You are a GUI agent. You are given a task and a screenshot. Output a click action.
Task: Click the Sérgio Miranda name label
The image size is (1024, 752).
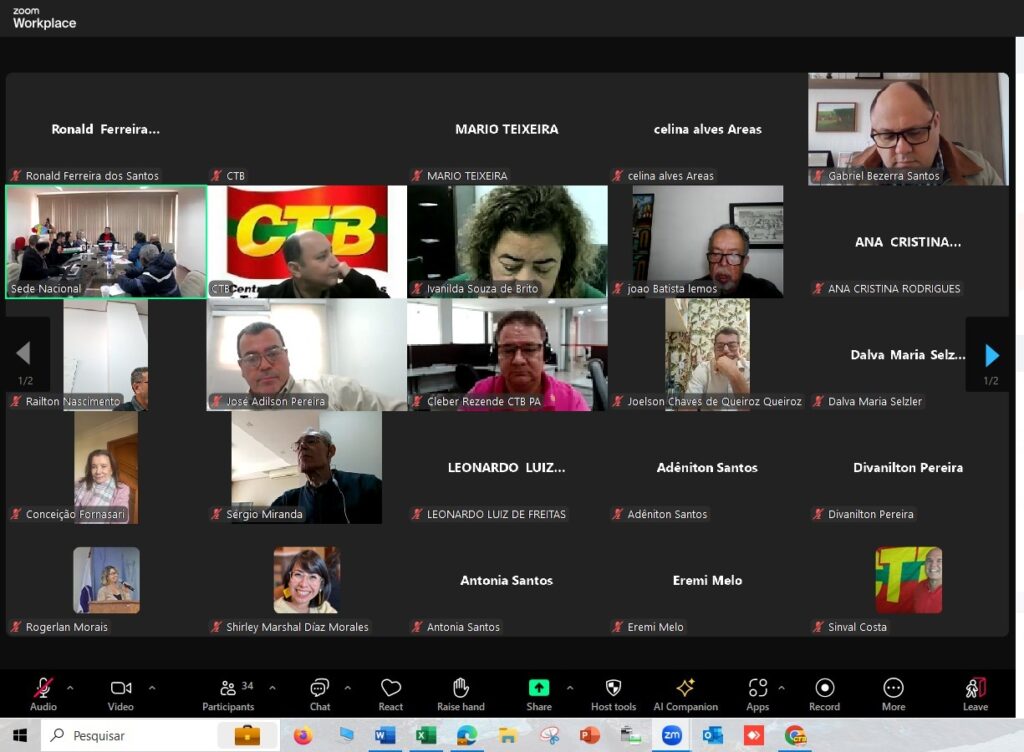tap(264, 514)
